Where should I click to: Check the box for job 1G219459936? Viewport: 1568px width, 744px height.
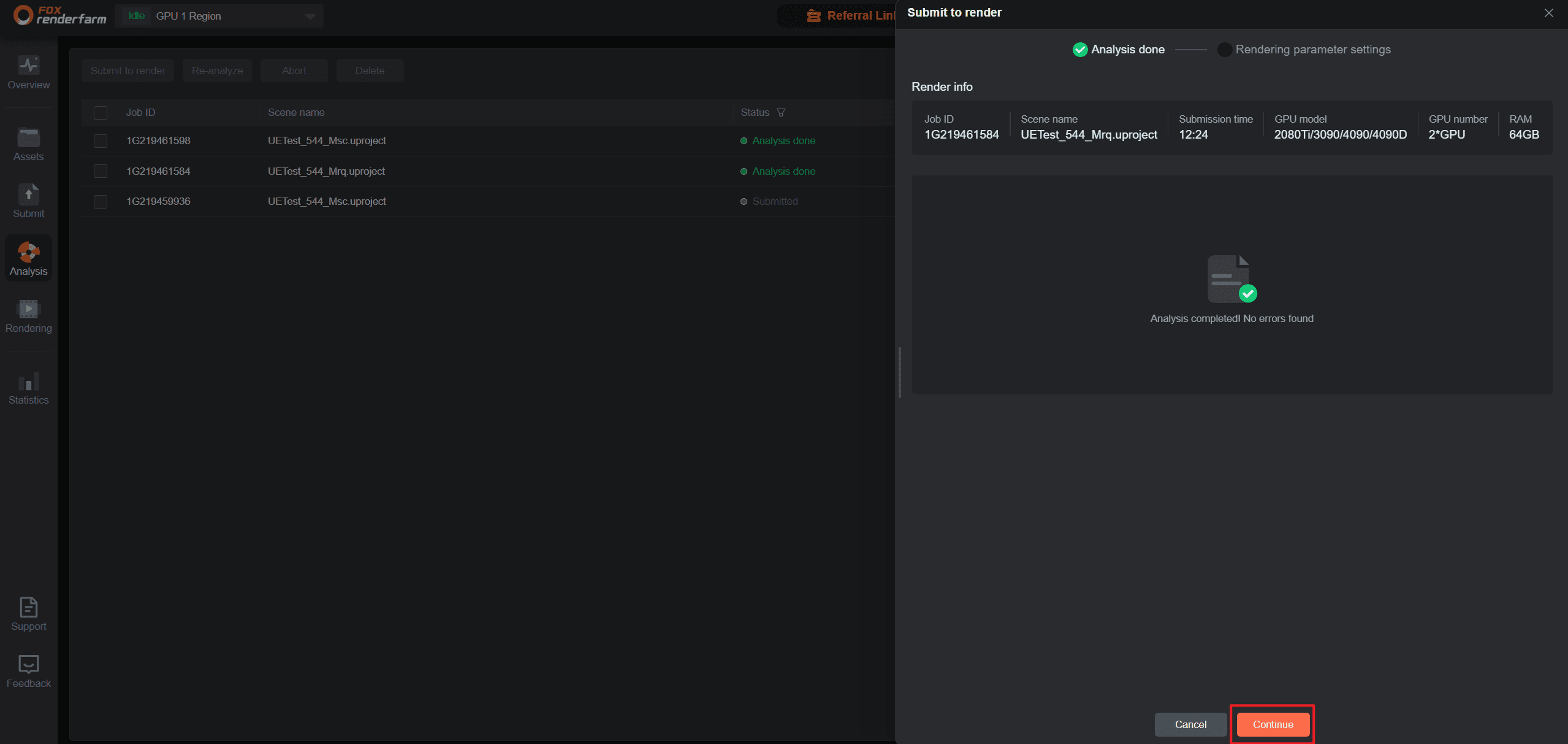101,202
